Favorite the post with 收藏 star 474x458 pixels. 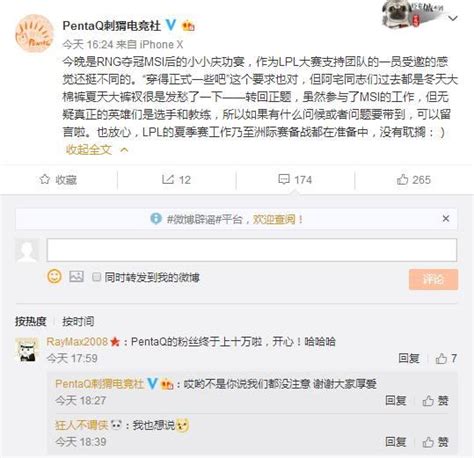(58, 180)
